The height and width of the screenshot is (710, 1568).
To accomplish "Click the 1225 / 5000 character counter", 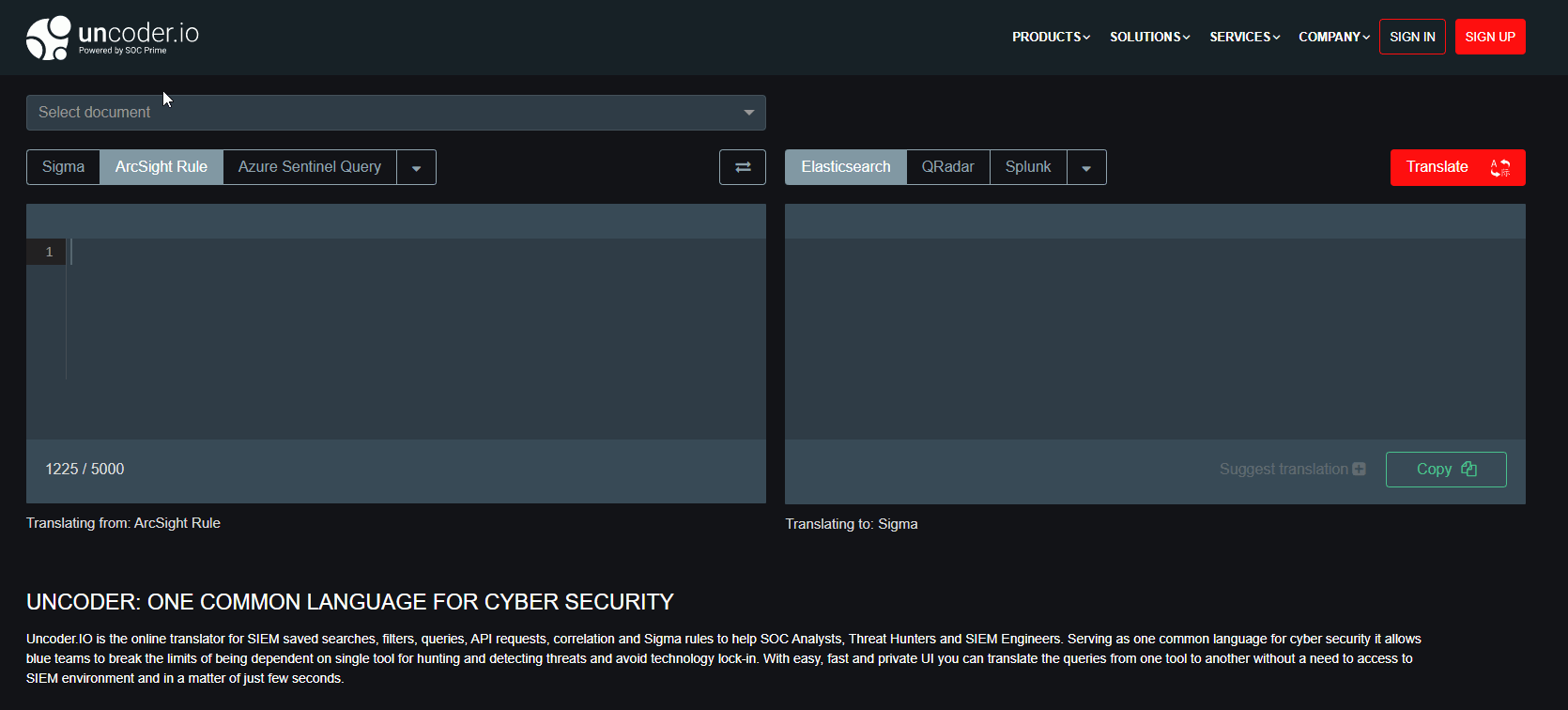I will [85, 469].
